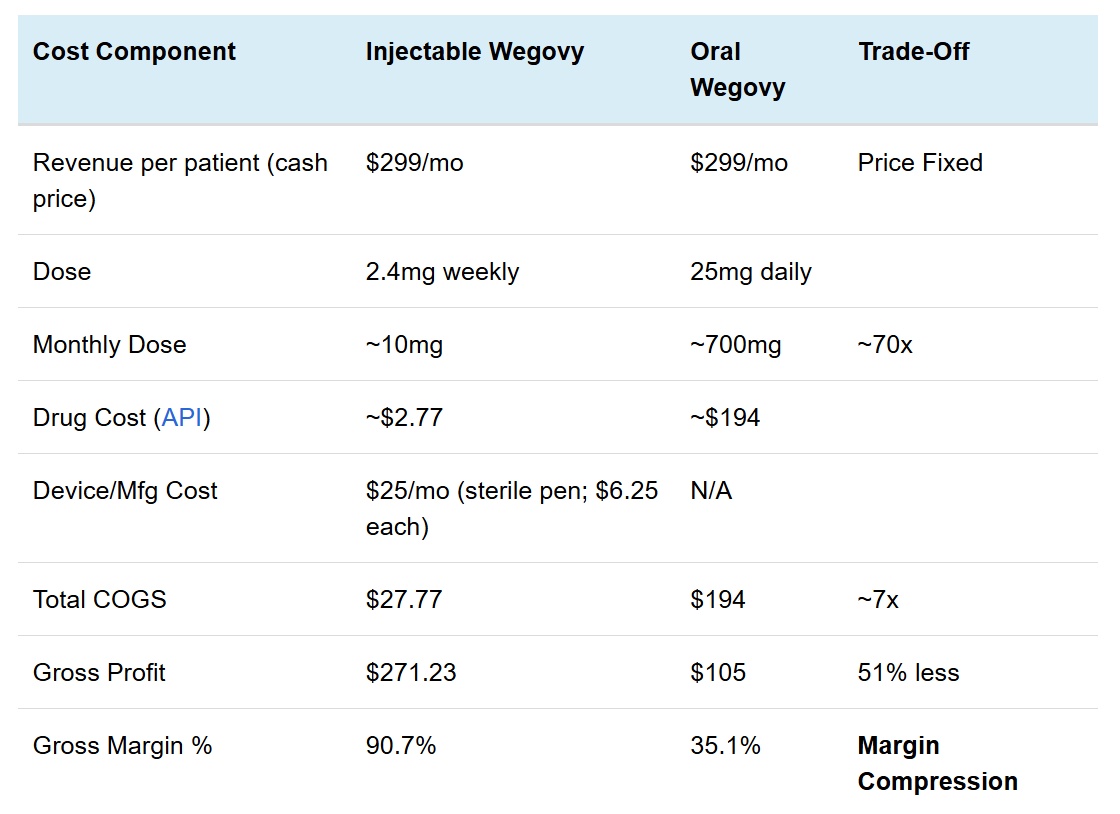Select the ~700mg monthly dose cell
Viewport: 1120px width, 814px height.
[735, 345]
